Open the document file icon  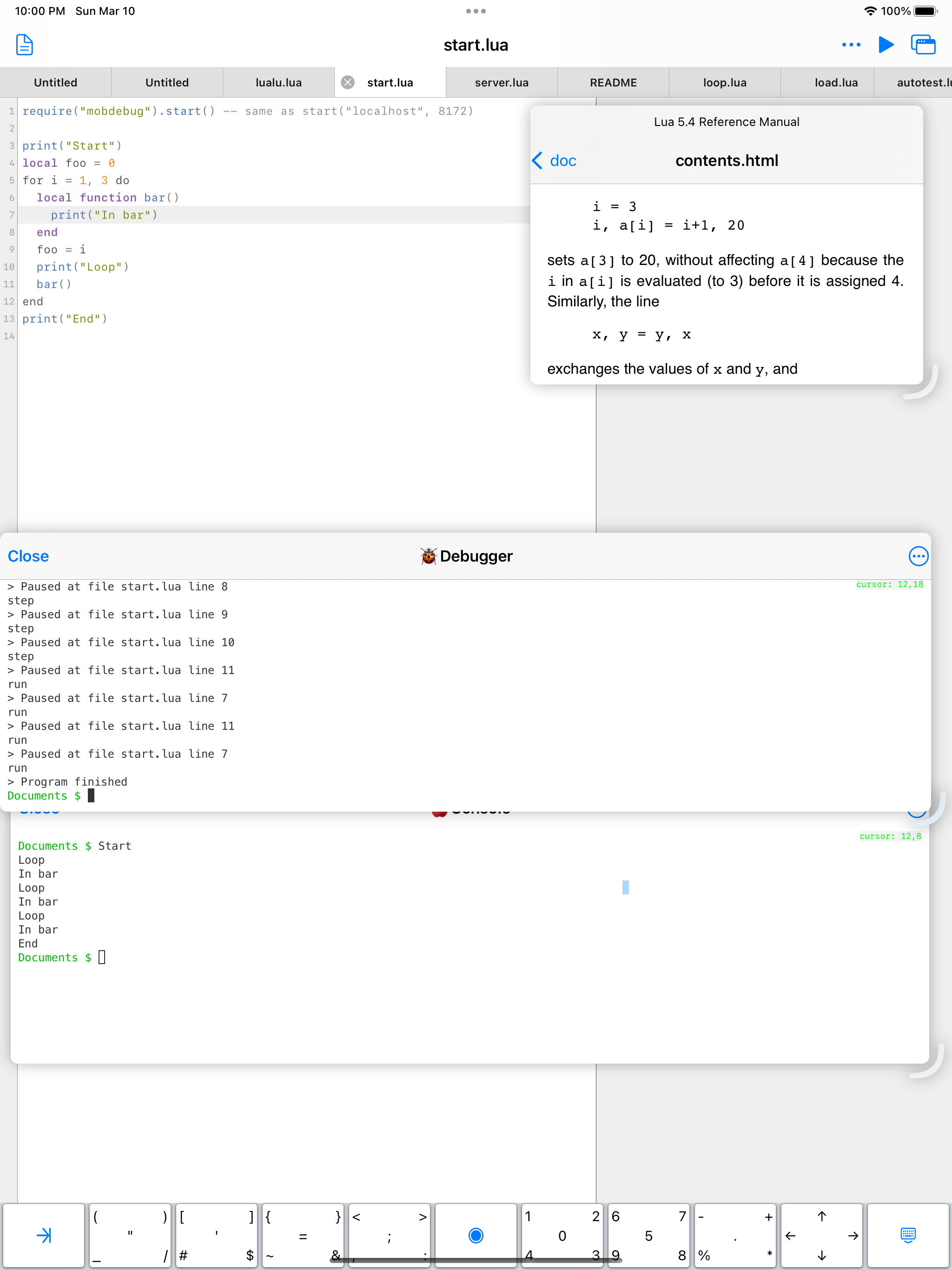click(x=24, y=45)
